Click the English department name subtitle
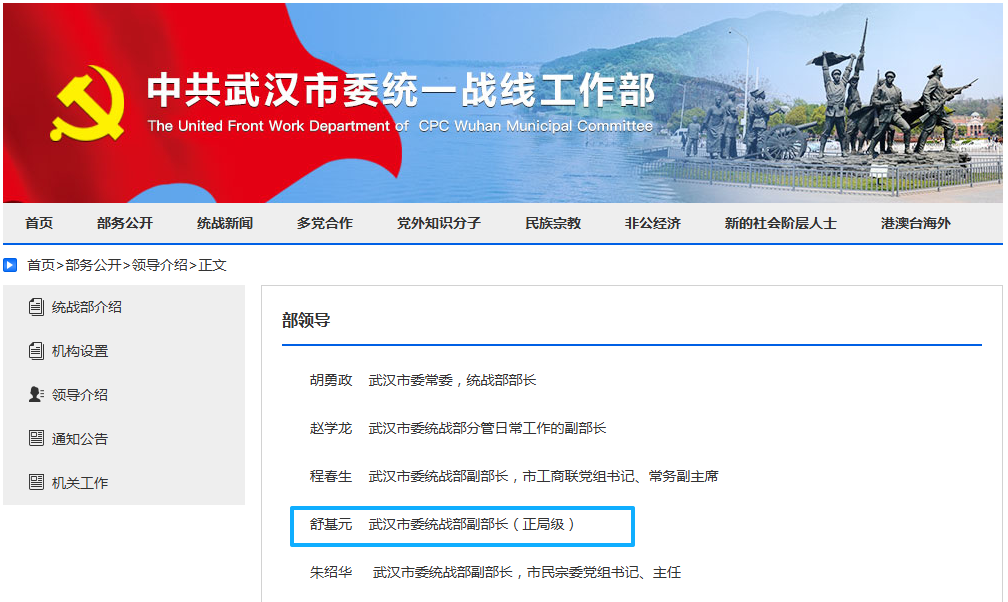 click(x=400, y=126)
